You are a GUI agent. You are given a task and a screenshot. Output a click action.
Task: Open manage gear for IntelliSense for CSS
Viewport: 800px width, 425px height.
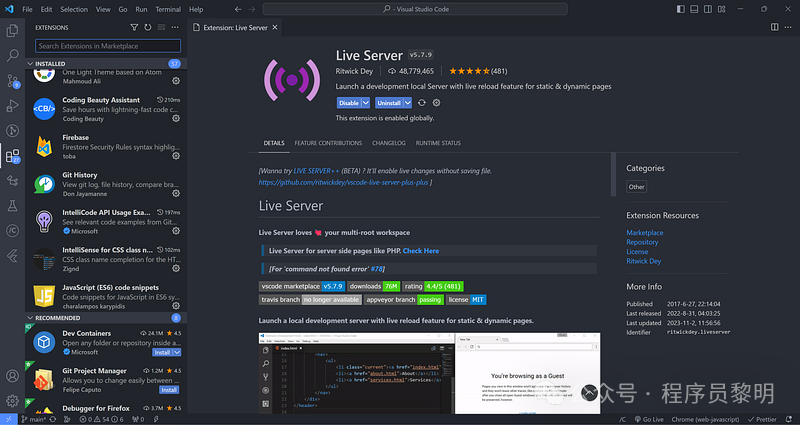point(176,268)
